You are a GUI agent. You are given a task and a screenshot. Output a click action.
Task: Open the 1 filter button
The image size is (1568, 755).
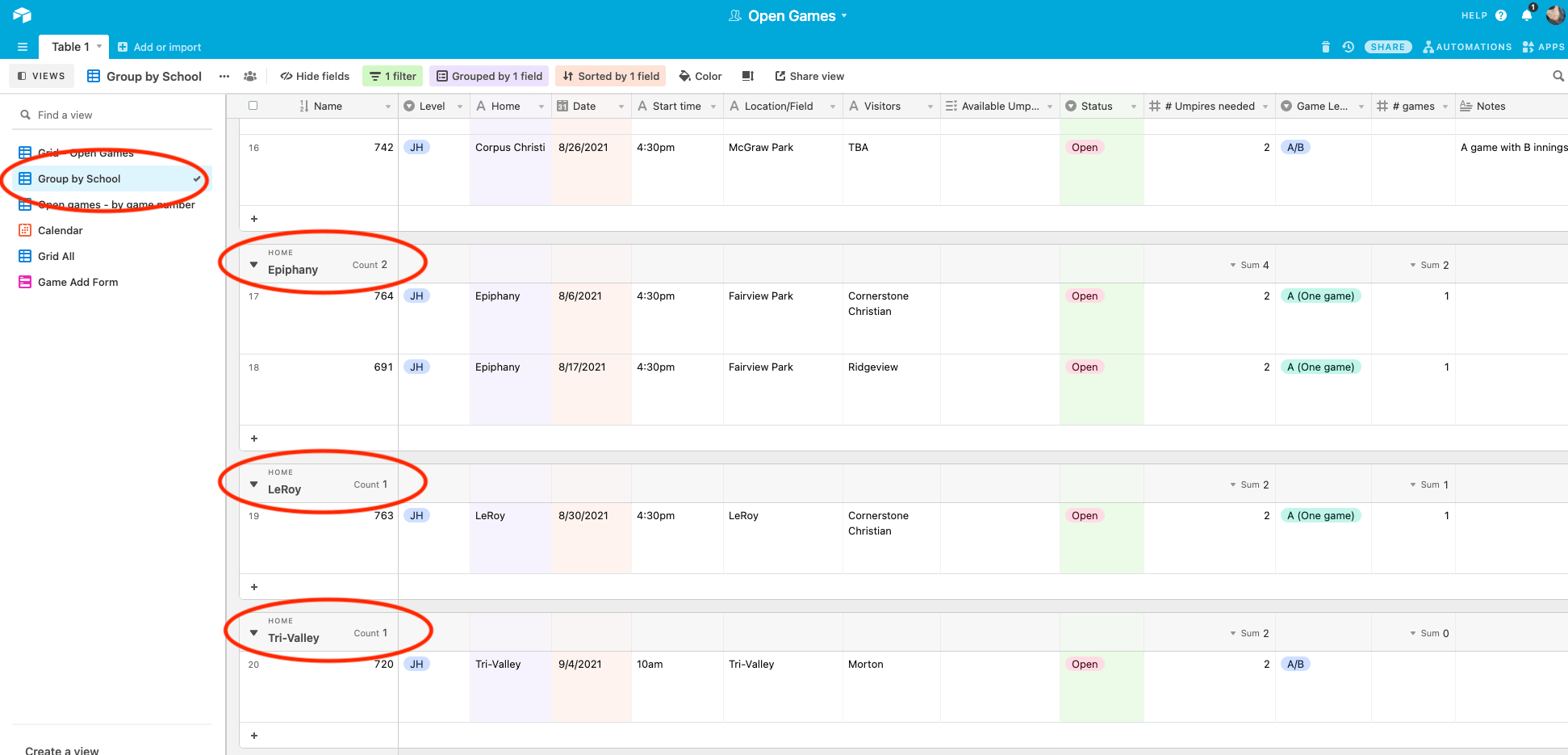pyautogui.click(x=393, y=76)
